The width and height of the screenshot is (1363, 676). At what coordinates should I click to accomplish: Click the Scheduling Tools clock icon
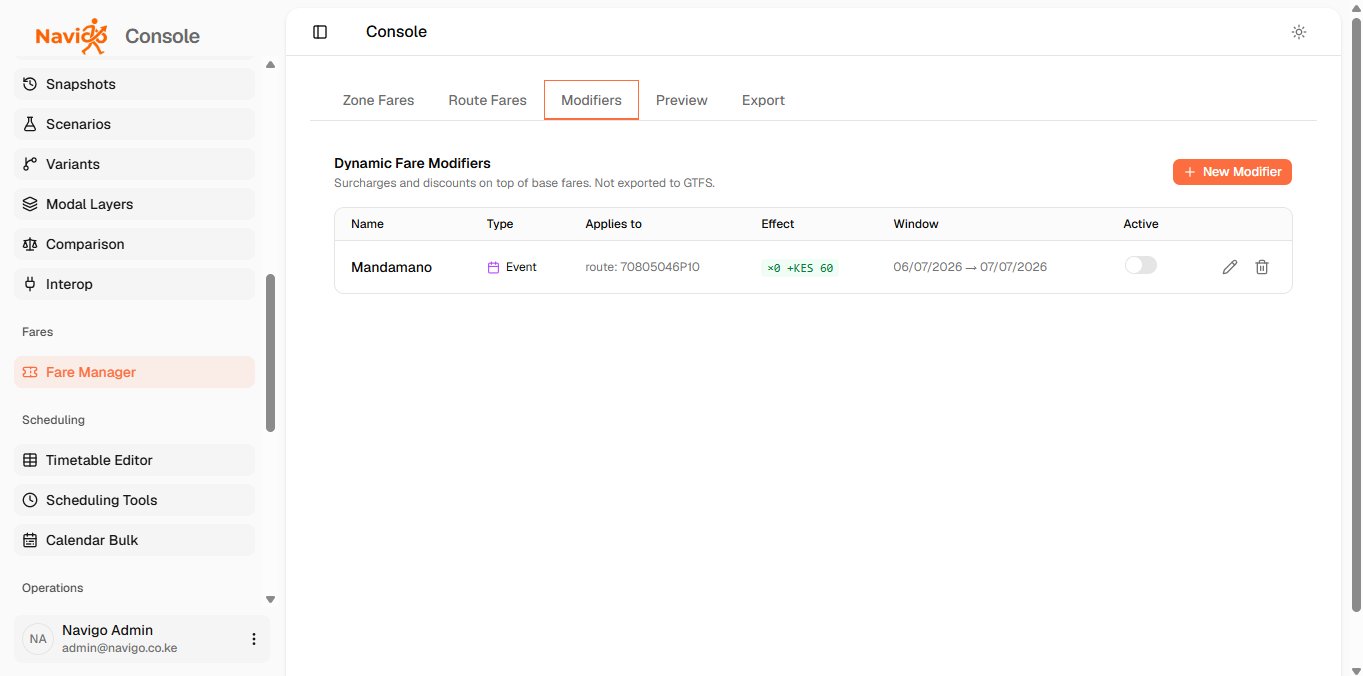(30, 500)
